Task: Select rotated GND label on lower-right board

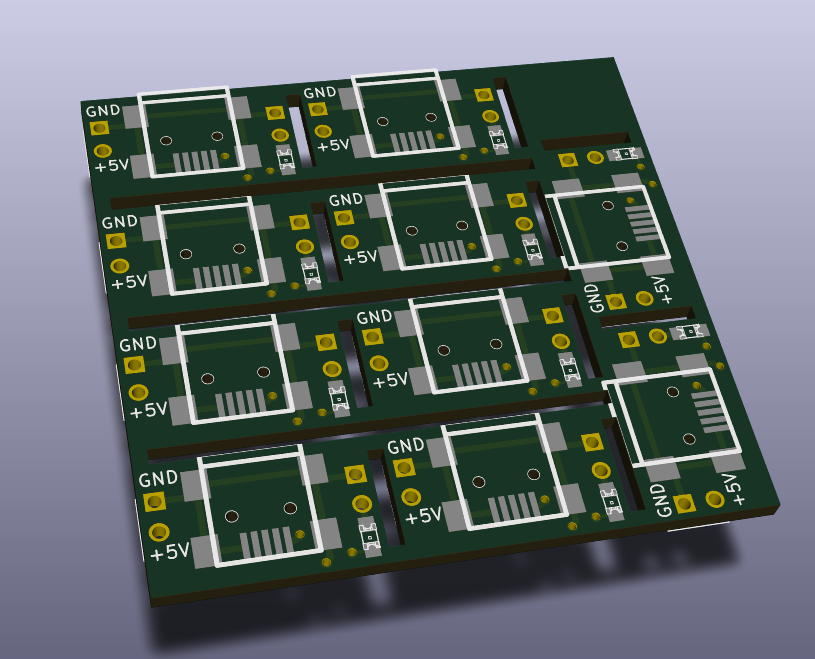Action: tap(660, 500)
